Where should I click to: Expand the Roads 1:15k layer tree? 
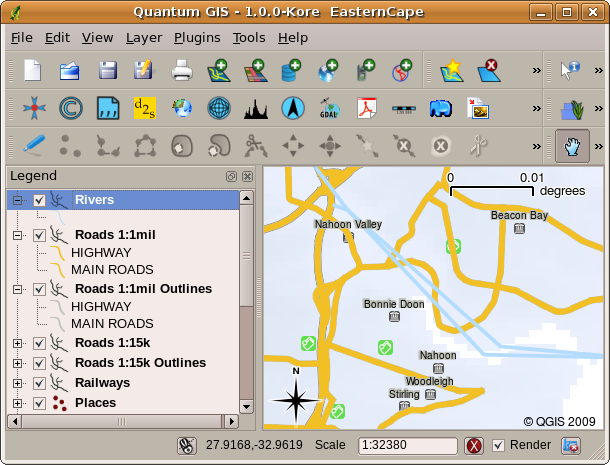pos(17,343)
